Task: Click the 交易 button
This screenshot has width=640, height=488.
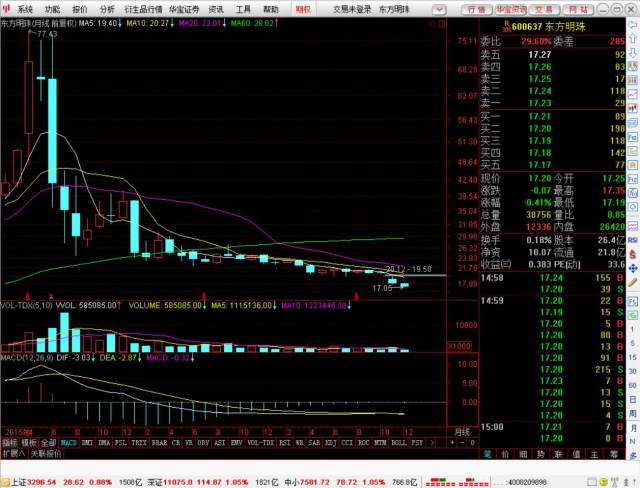Action: click(544, 9)
